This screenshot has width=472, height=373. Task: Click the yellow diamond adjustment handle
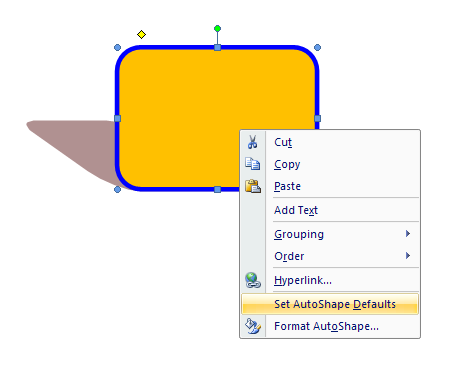pos(141,34)
